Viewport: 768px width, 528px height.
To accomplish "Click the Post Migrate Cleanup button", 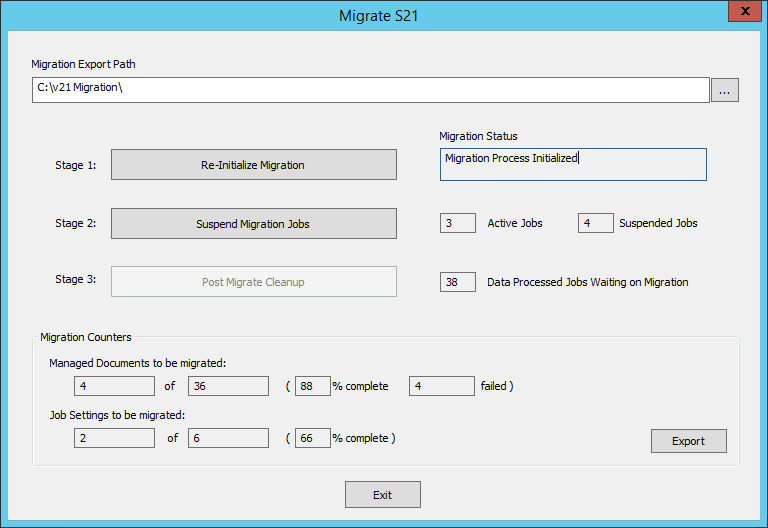I will [253, 282].
